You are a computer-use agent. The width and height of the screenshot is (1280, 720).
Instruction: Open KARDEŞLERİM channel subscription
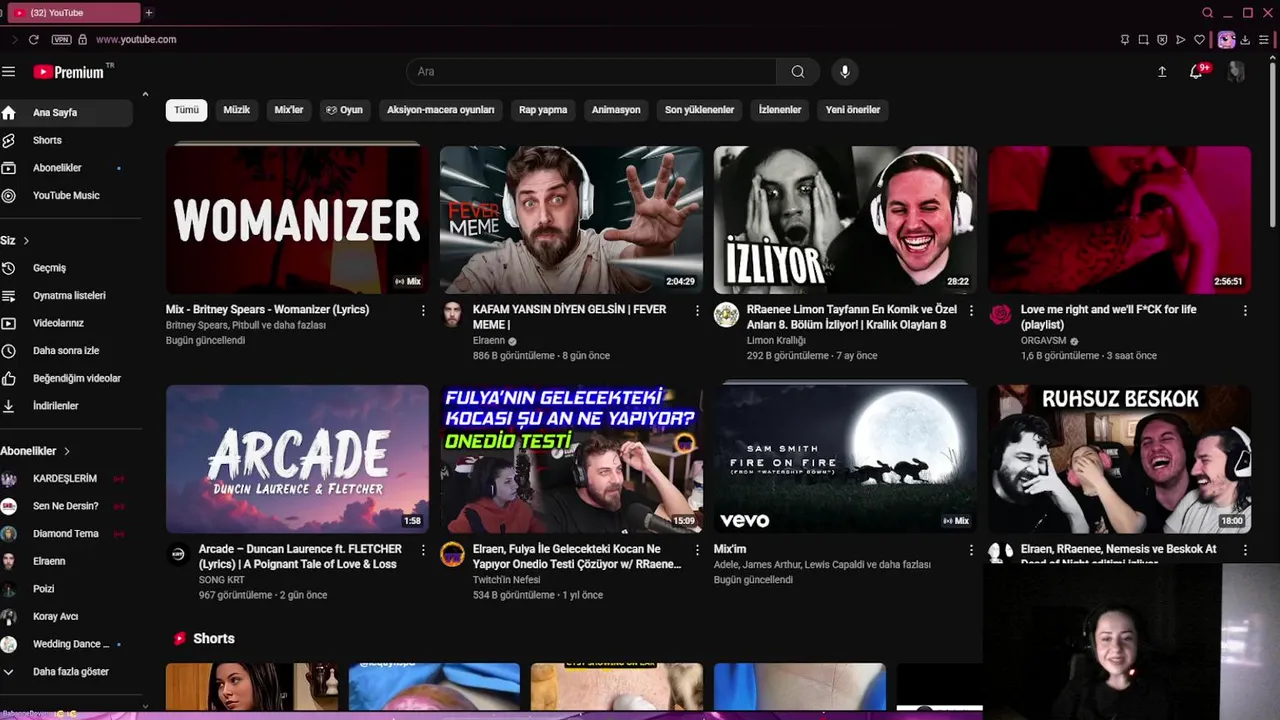[x=66, y=479]
